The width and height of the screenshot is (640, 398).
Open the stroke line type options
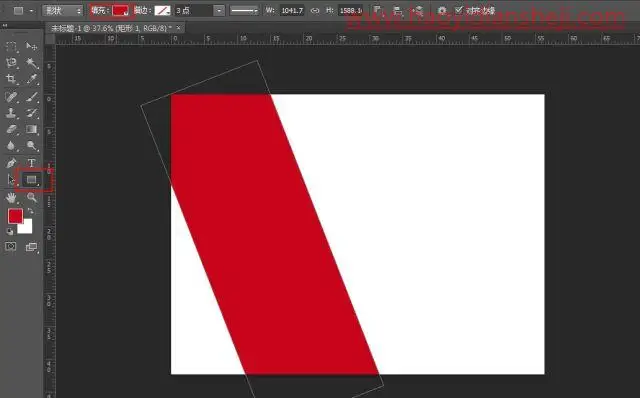tap(244, 11)
